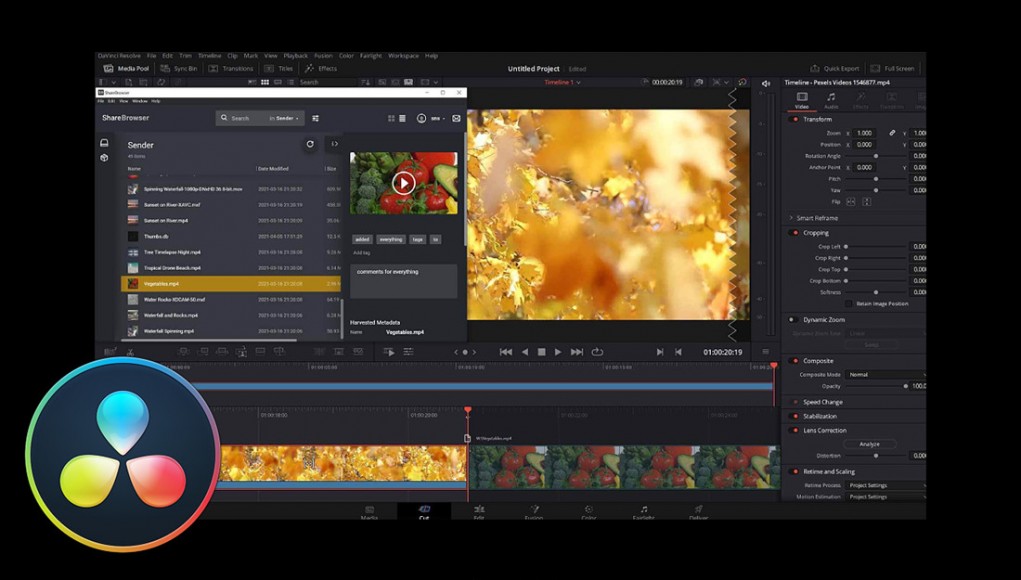The height and width of the screenshot is (580, 1021).
Task: Enable the Dynamic Zoom toggle
Action: [x=792, y=320]
